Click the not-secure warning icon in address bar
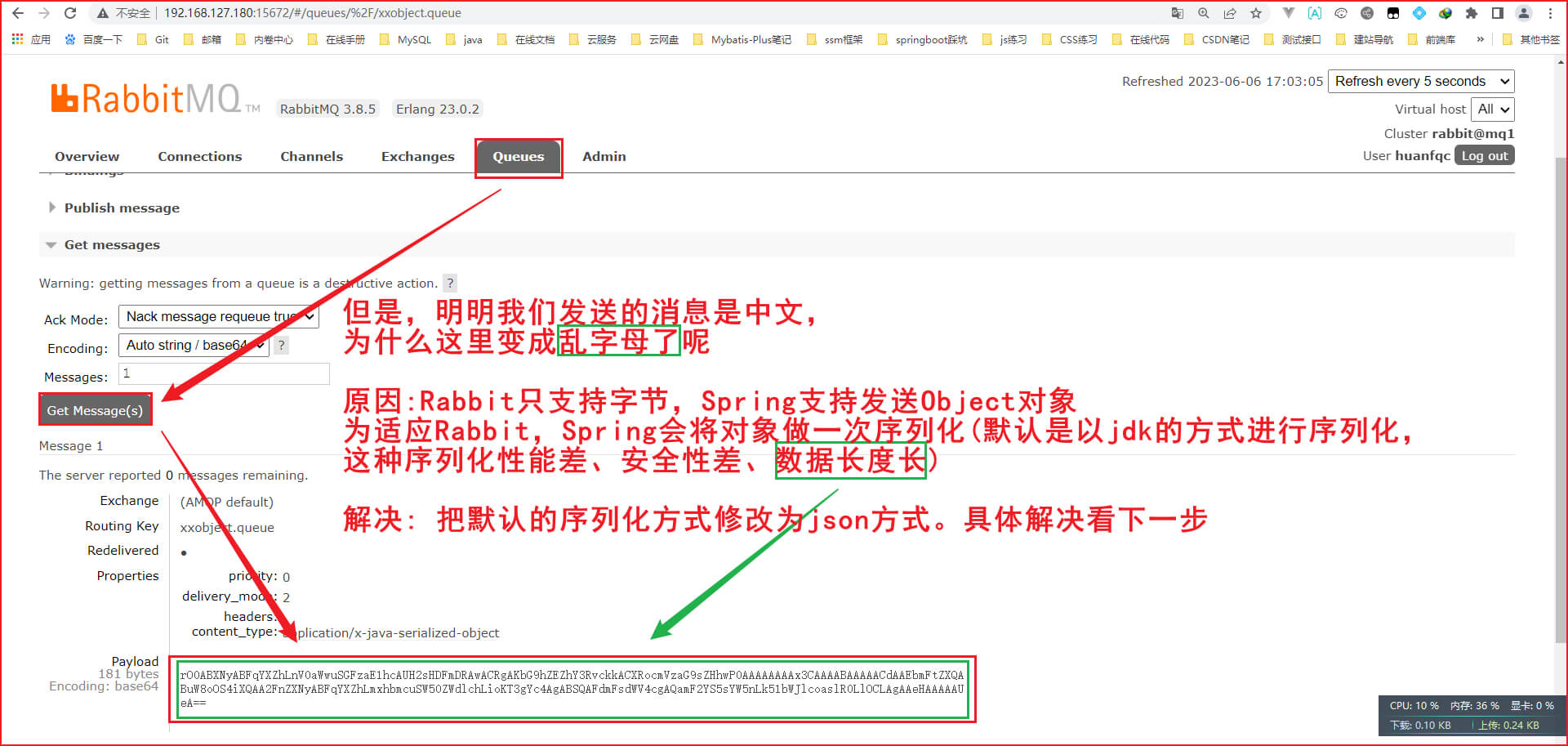Screen dimensions: 1568x746 (x=103, y=13)
